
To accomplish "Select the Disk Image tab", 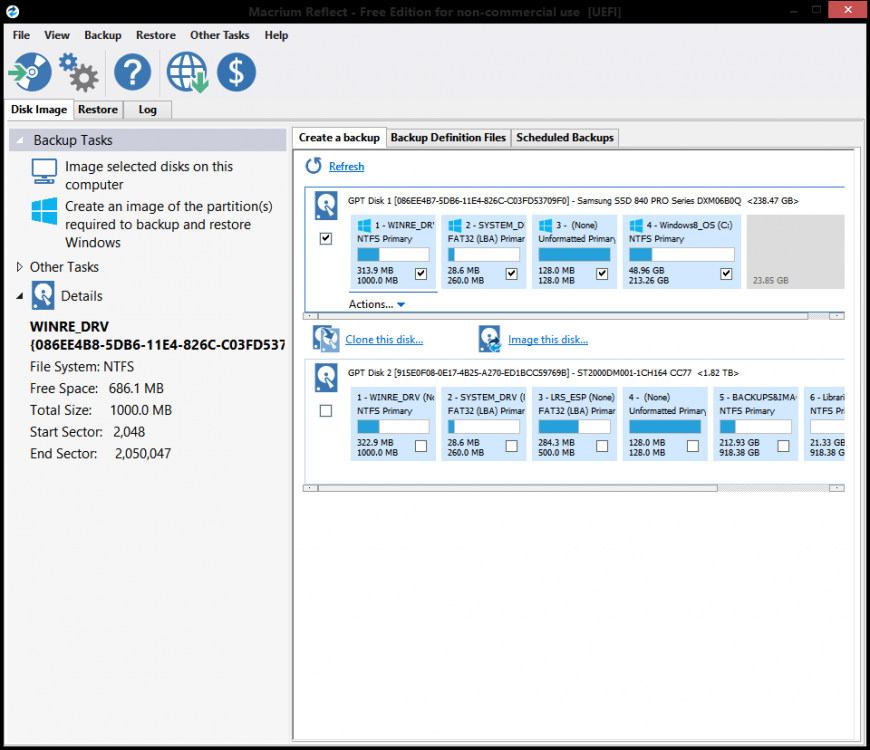I will (39, 109).
